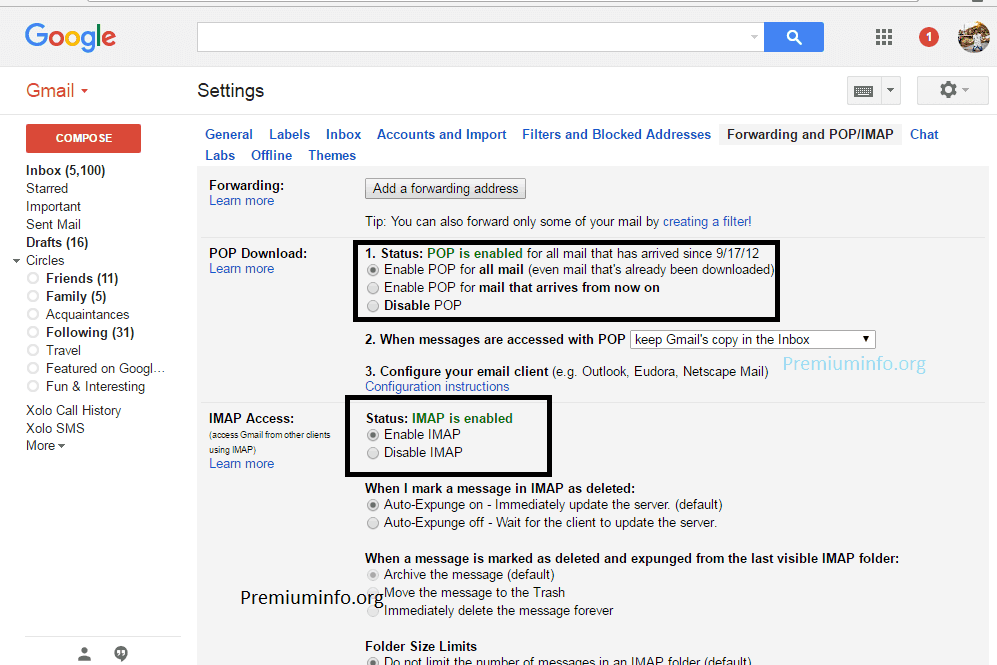Click the keyboard input tools icon
997x665 pixels.
862,90
